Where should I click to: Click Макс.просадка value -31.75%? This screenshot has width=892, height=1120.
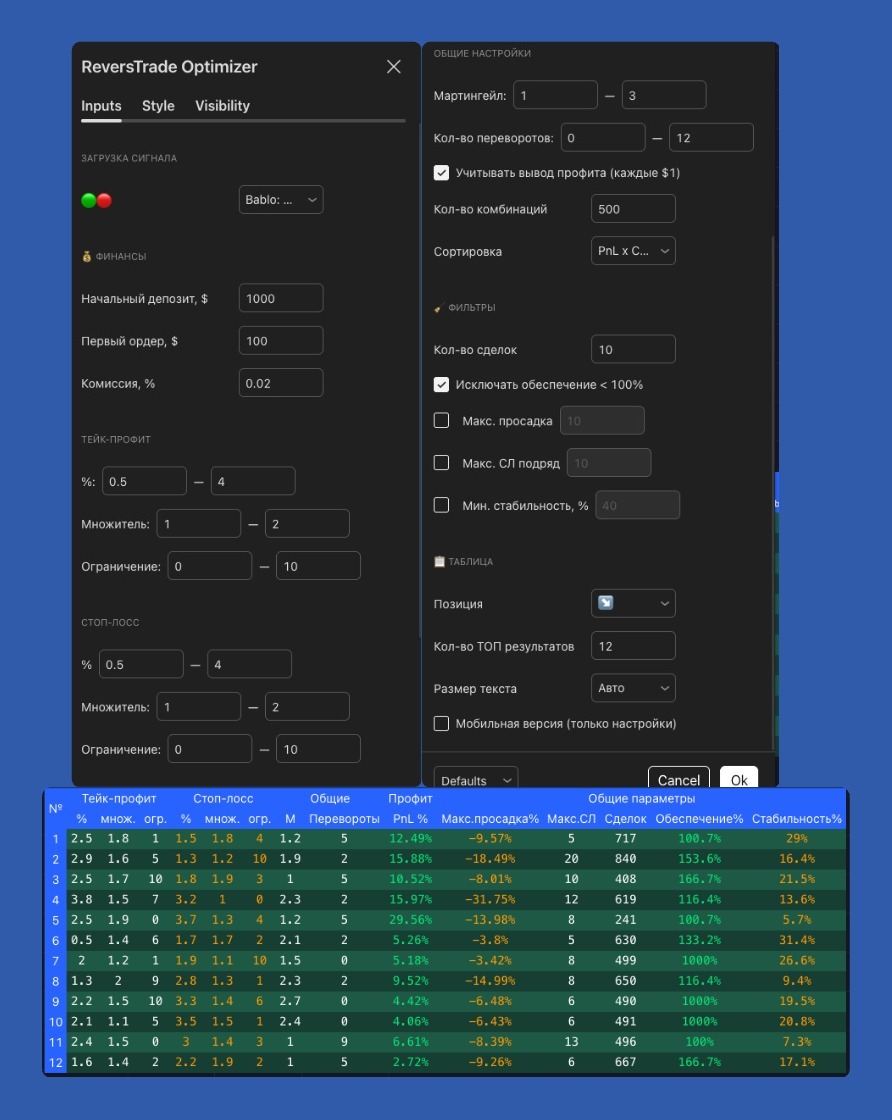tap(490, 899)
